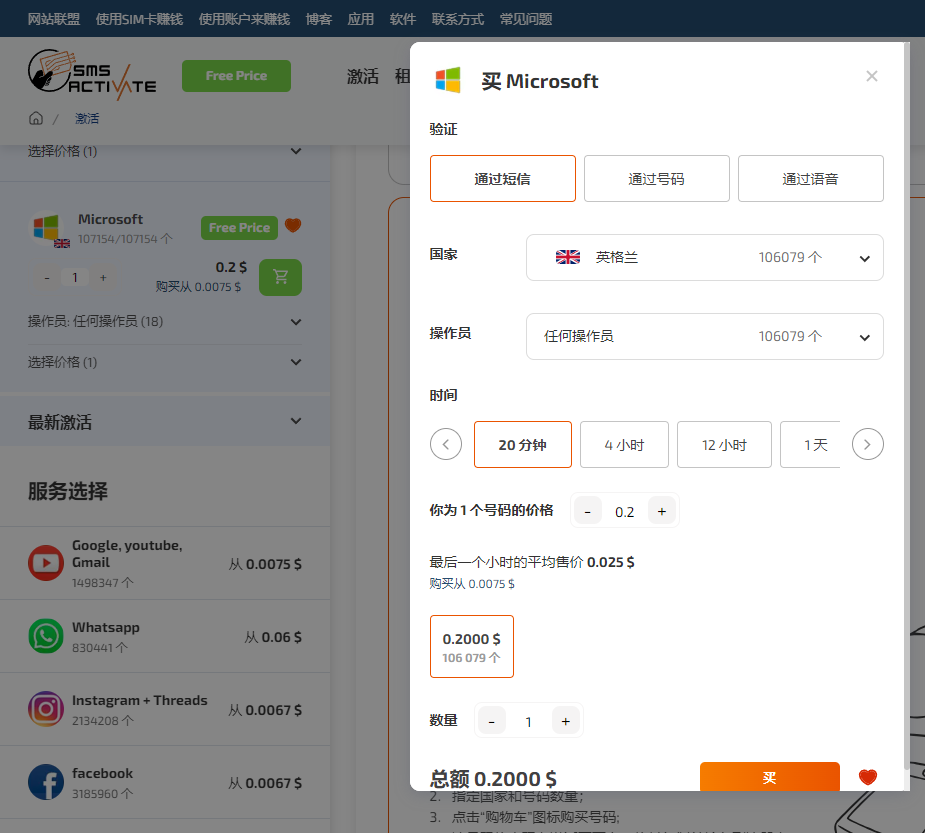Open 博客 in the top menu
The height and width of the screenshot is (833, 925).
319,19
